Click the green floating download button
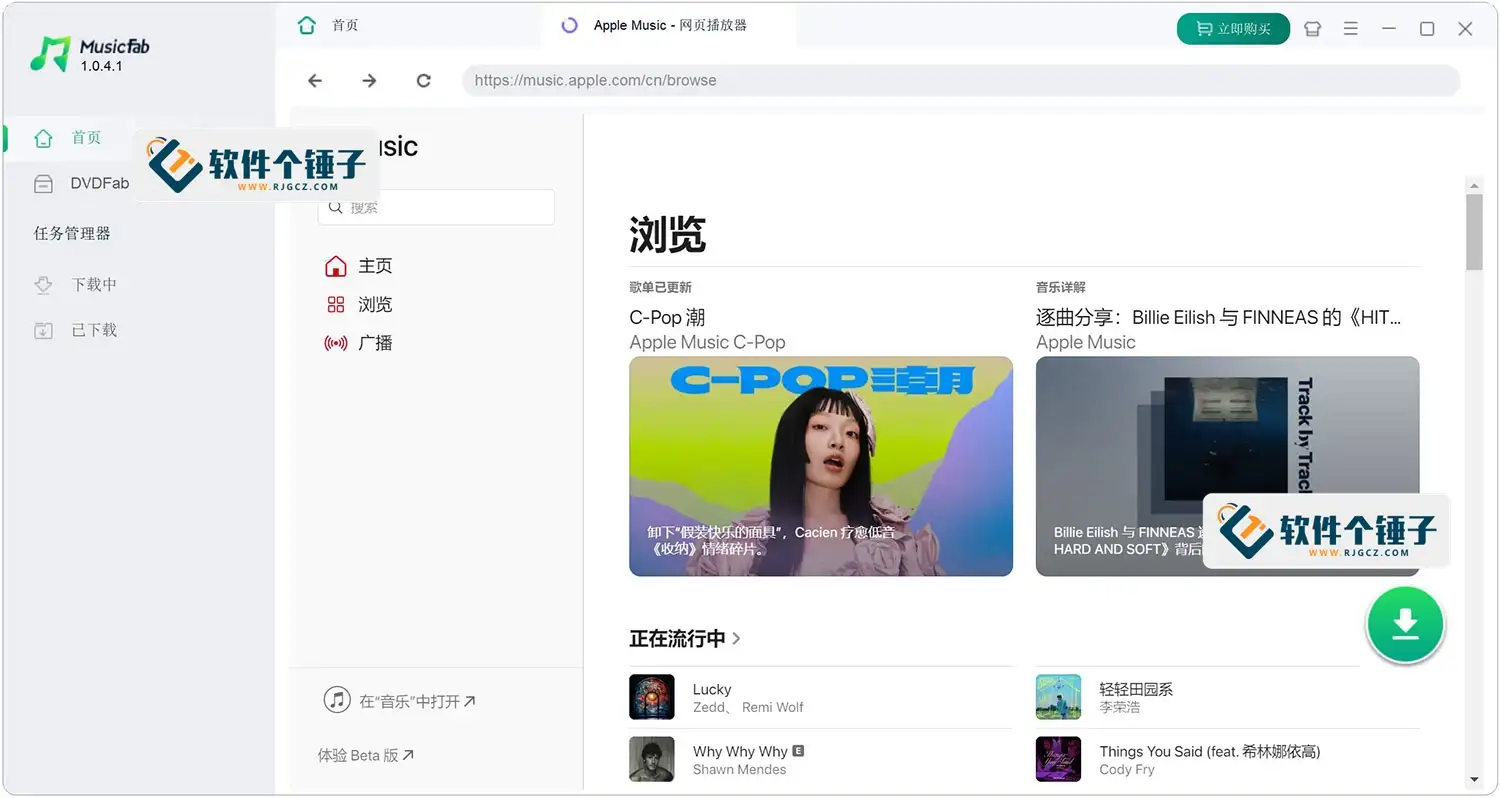This screenshot has width=1500, height=798. point(1405,623)
